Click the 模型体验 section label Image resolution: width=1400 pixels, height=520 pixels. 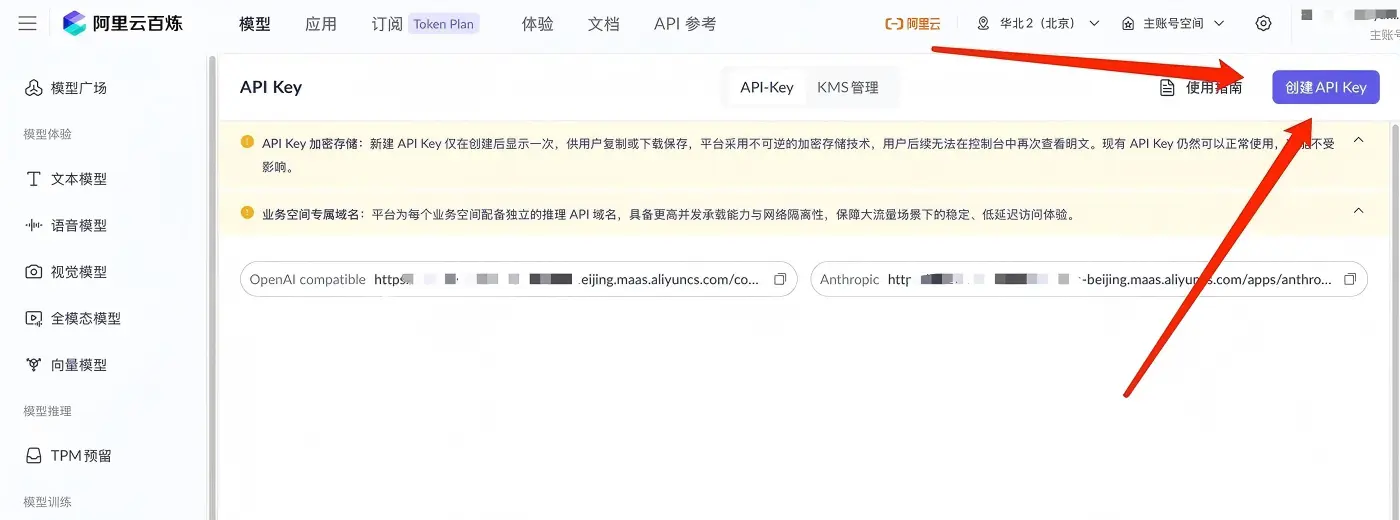47,134
